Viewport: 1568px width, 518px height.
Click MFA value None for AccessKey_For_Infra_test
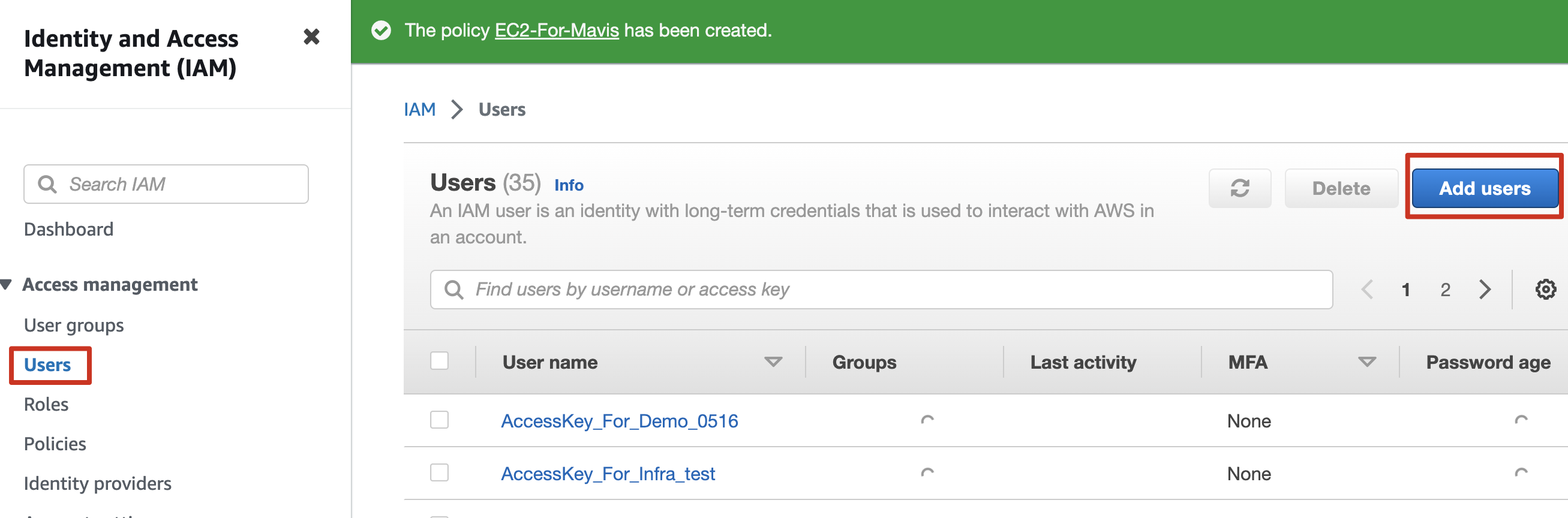point(1248,474)
